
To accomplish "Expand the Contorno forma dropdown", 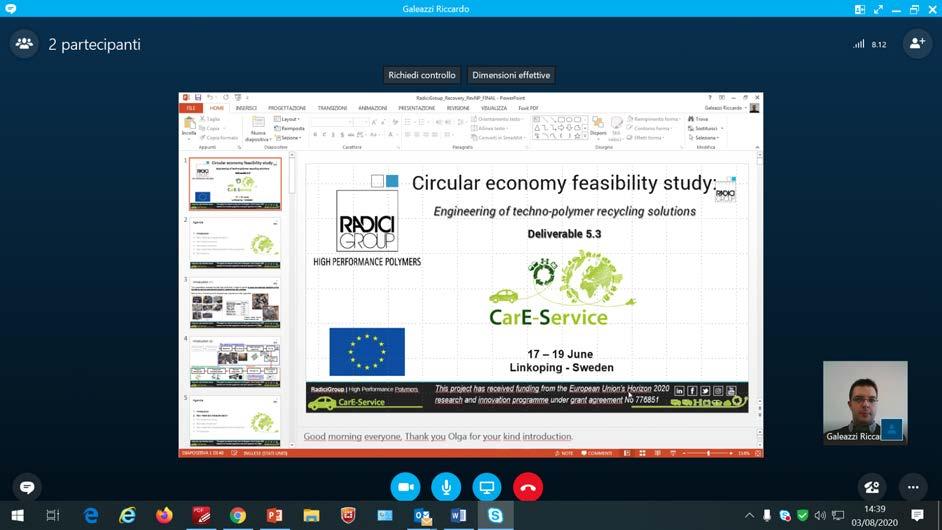I will 649,129.
